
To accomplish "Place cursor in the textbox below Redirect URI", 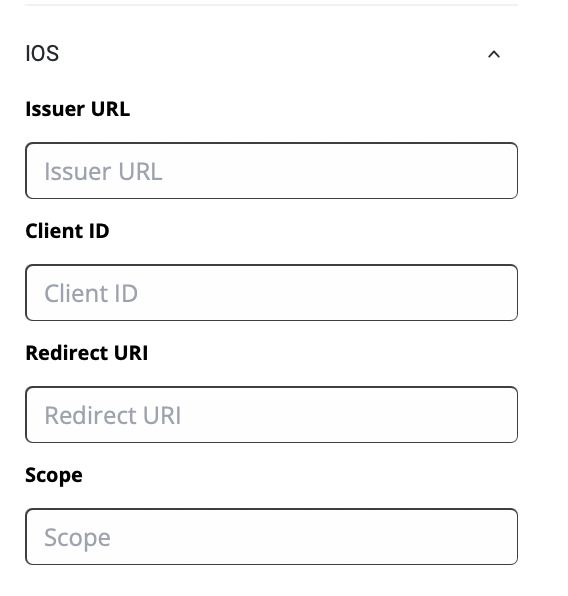I will click(271, 415).
